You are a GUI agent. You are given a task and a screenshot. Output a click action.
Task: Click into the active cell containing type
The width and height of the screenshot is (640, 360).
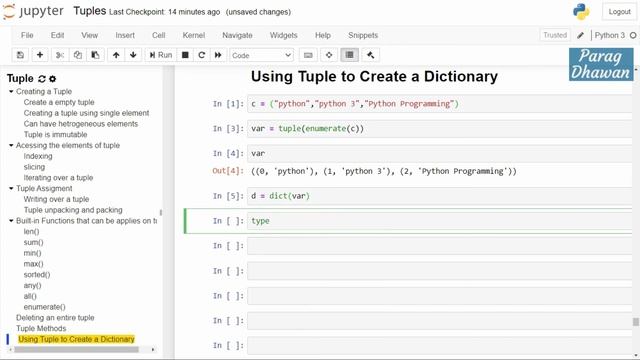439,221
